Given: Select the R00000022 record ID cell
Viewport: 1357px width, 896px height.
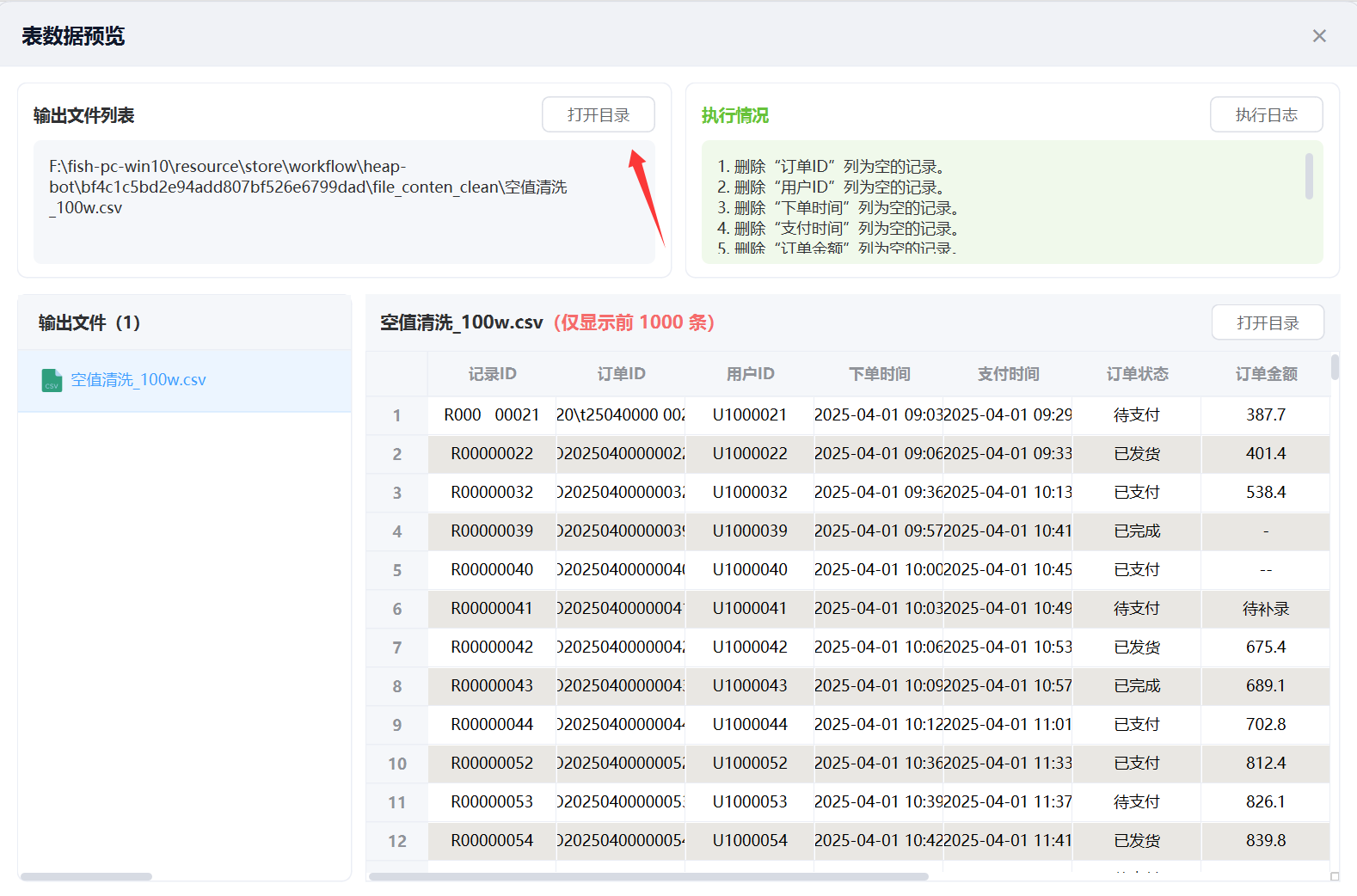Looking at the screenshot, I should pos(492,453).
